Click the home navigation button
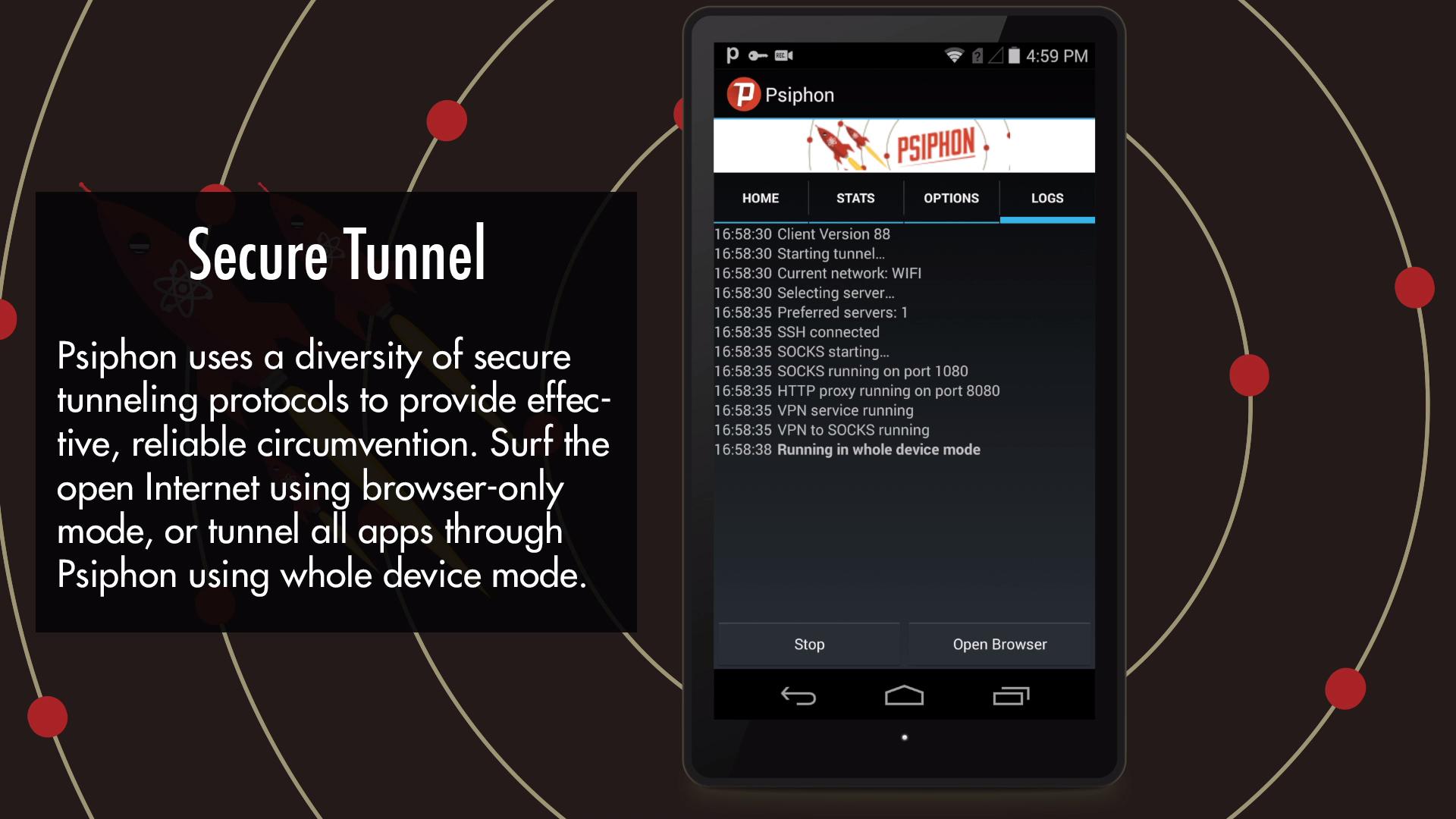This screenshot has width=1456, height=819. point(905,696)
